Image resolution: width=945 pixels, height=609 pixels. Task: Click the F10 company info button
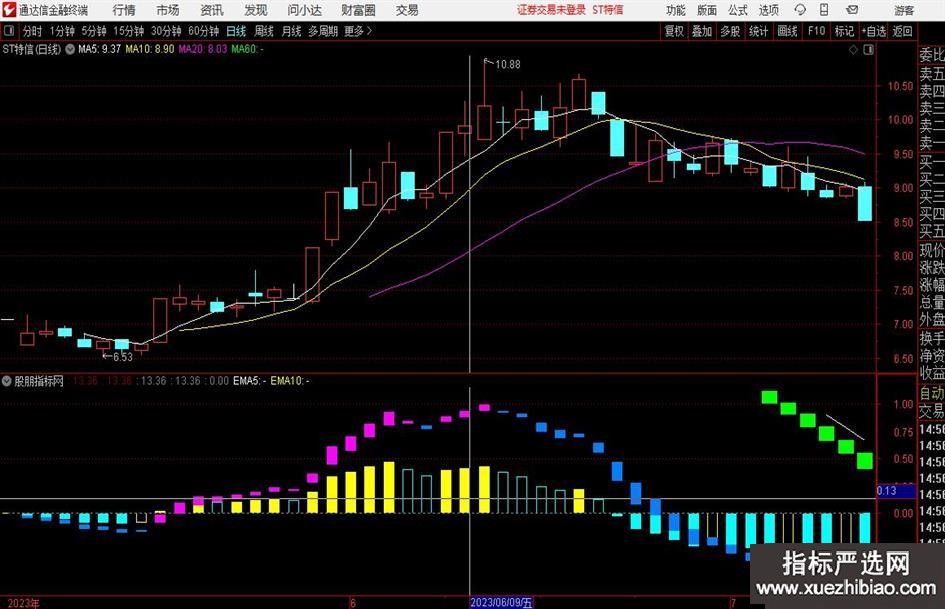tap(817, 31)
